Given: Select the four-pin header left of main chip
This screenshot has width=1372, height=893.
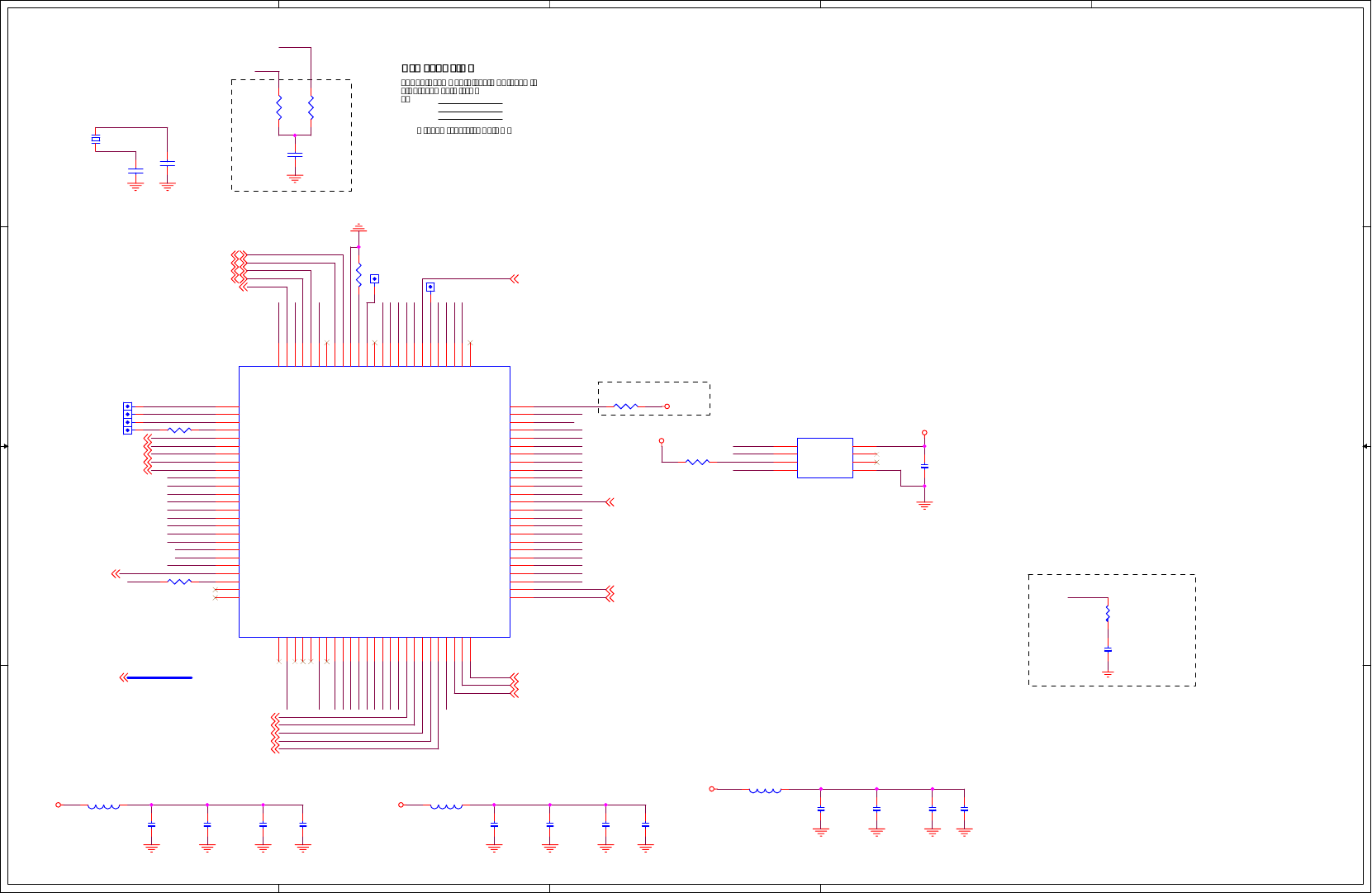Looking at the screenshot, I should 127,418.
